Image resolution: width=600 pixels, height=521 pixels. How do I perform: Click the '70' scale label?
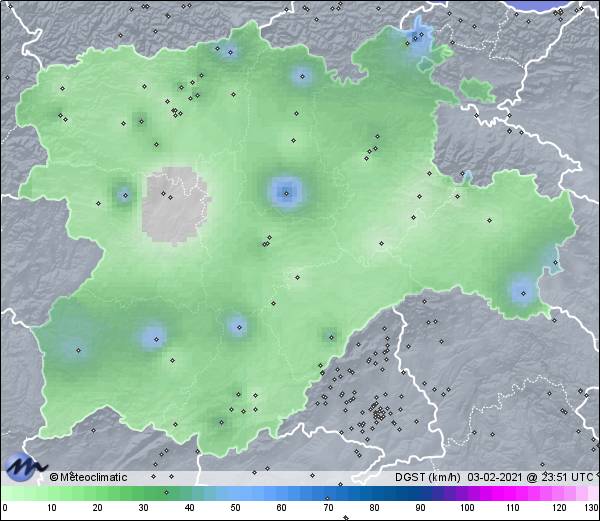328,508
